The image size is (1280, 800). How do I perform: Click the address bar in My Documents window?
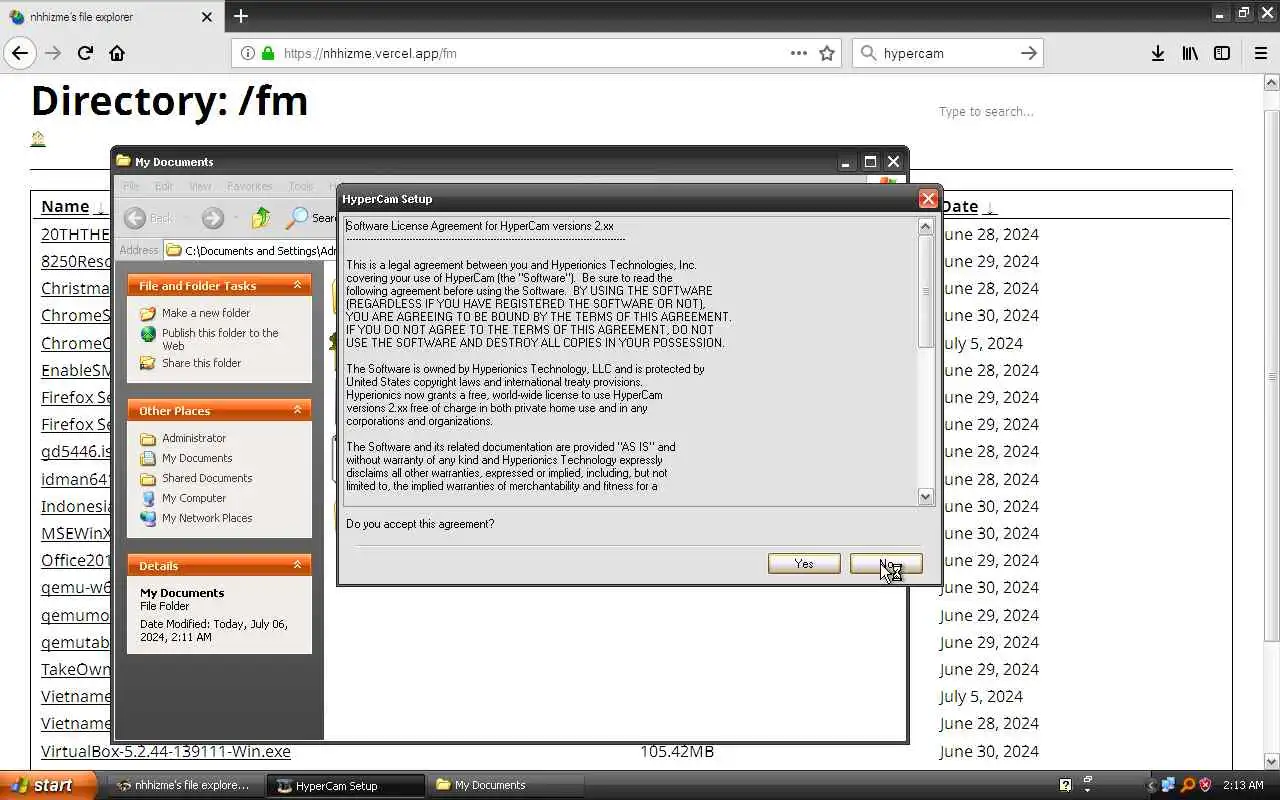click(x=250, y=250)
